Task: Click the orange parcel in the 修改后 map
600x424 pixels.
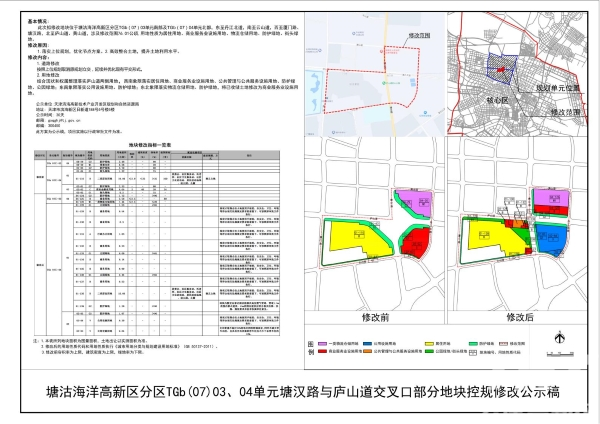Action: [518, 224]
